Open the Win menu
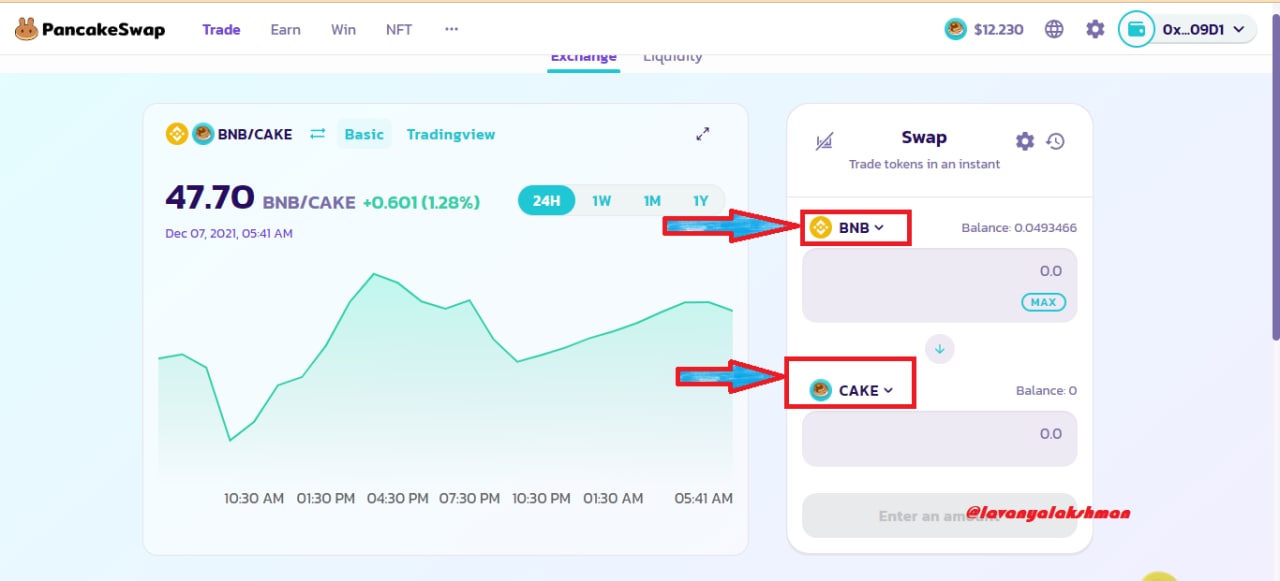Image resolution: width=1280 pixels, height=581 pixels. pyautogui.click(x=343, y=30)
